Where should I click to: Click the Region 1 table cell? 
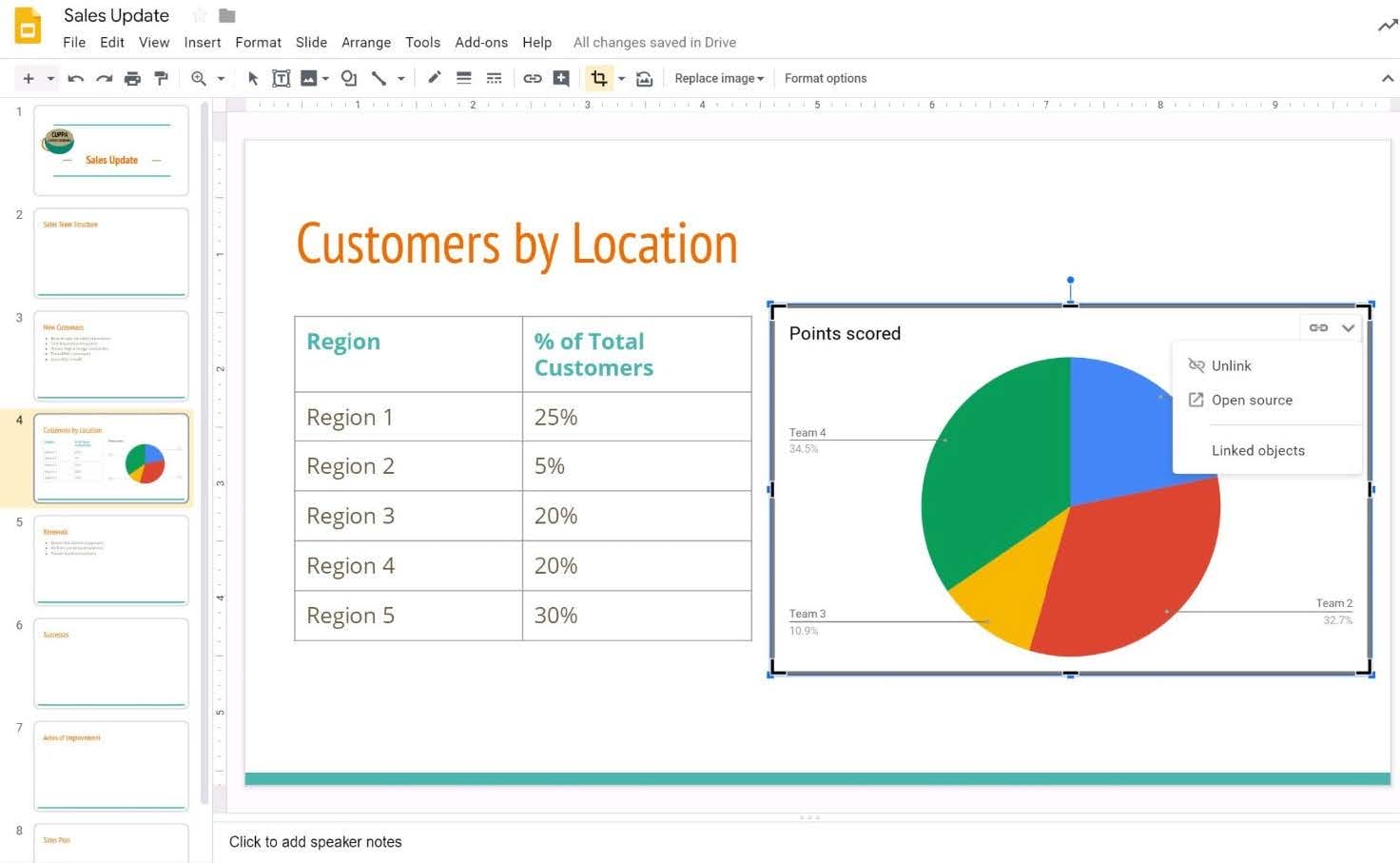tap(408, 417)
